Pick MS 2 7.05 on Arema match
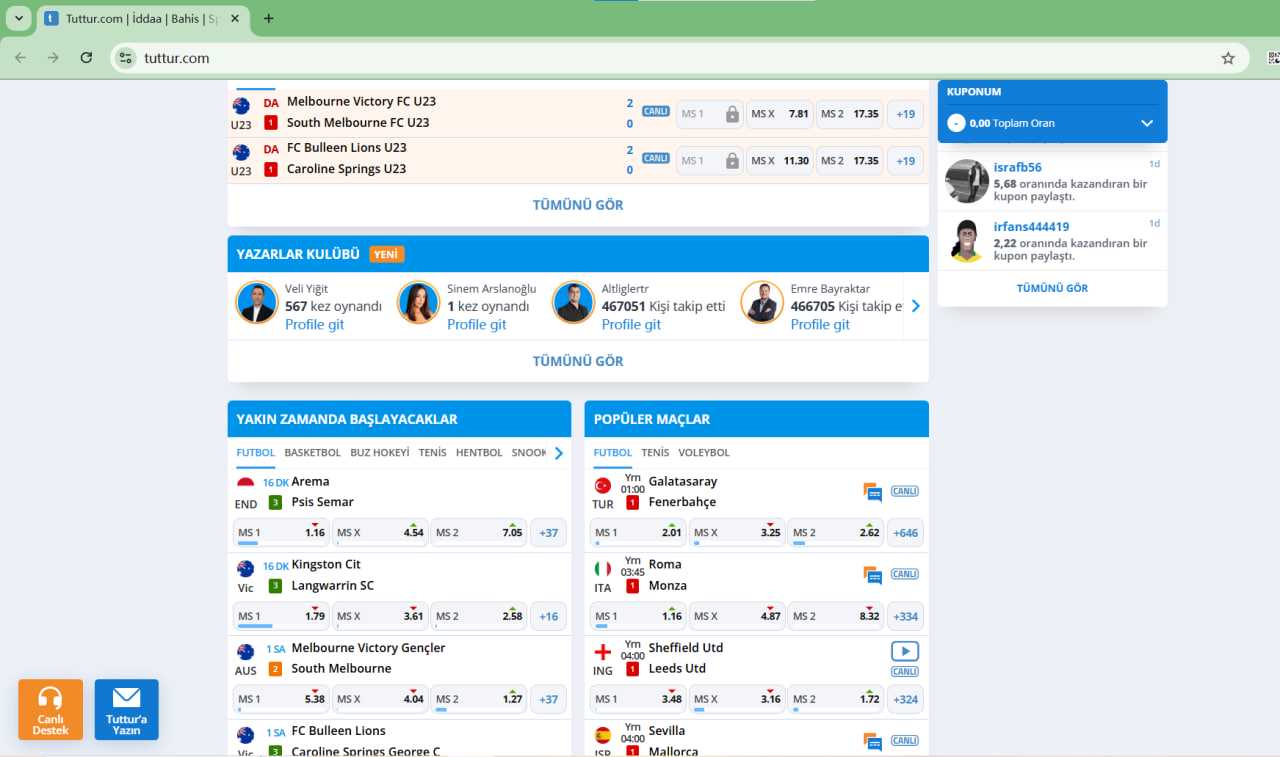 pos(479,533)
